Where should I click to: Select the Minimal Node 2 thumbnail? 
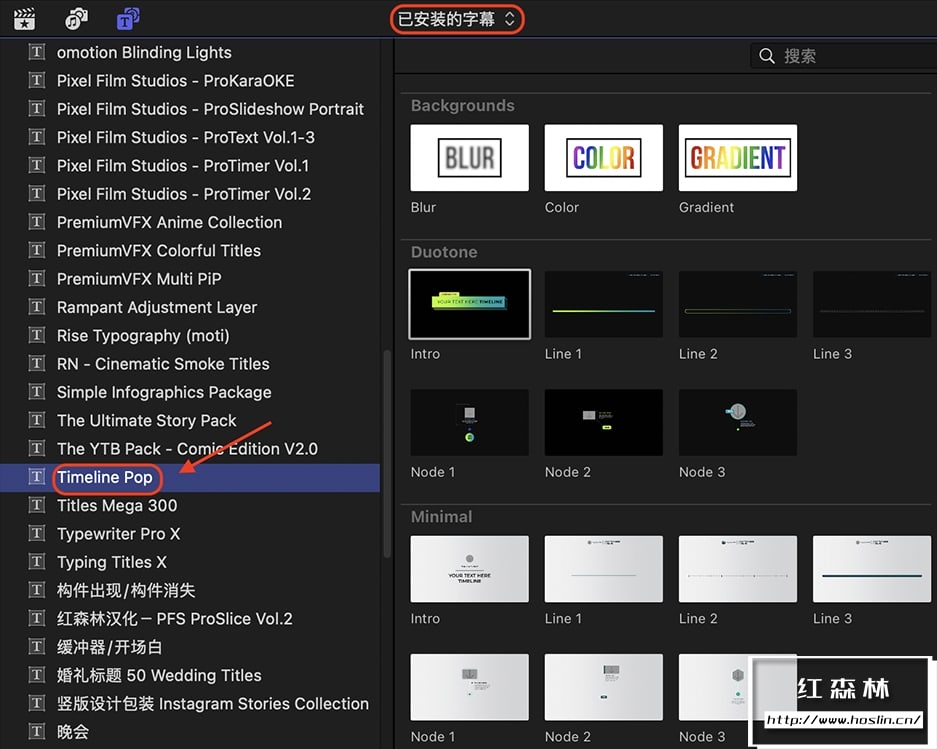coord(604,687)
